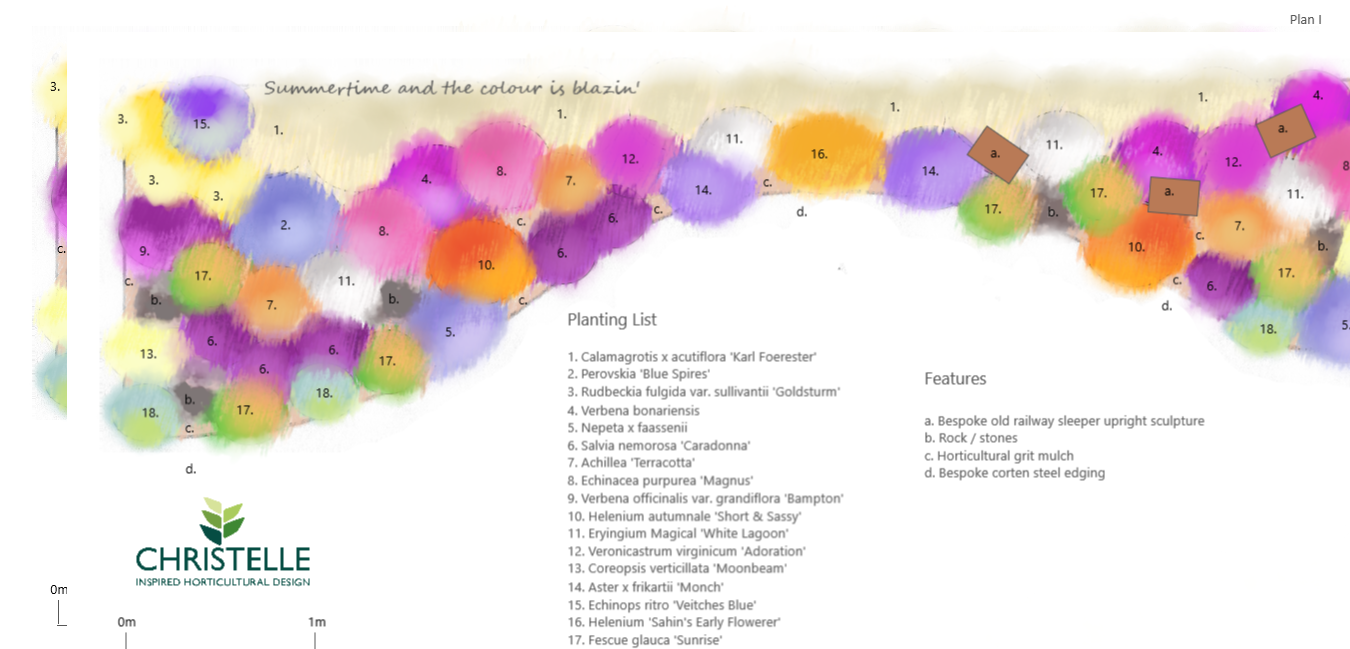Select the blue-purple Perovskia blob labeled 2
The height and width of the screenshot is (649, 1350).
[x=285, y=225]
